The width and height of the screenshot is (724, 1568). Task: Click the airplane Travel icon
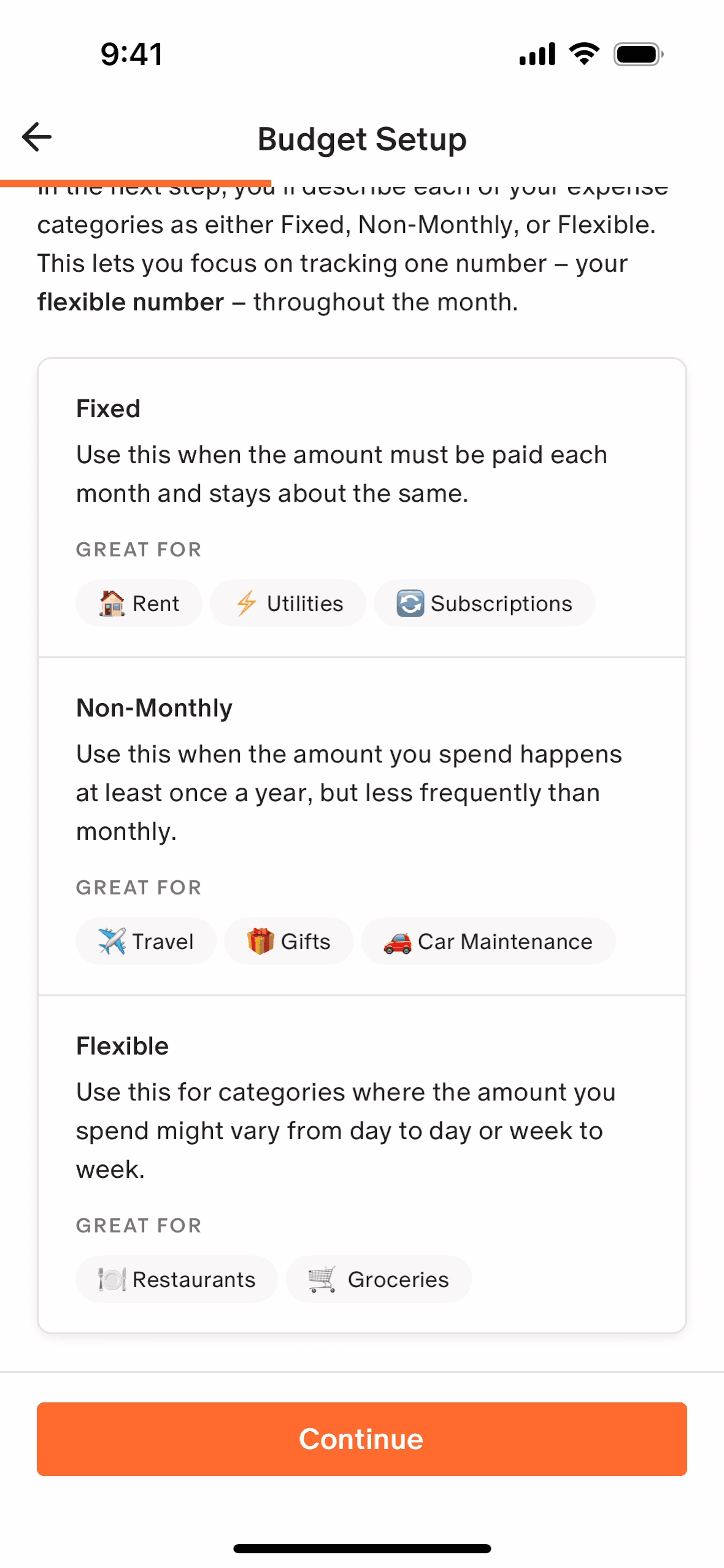pos(112,942)
